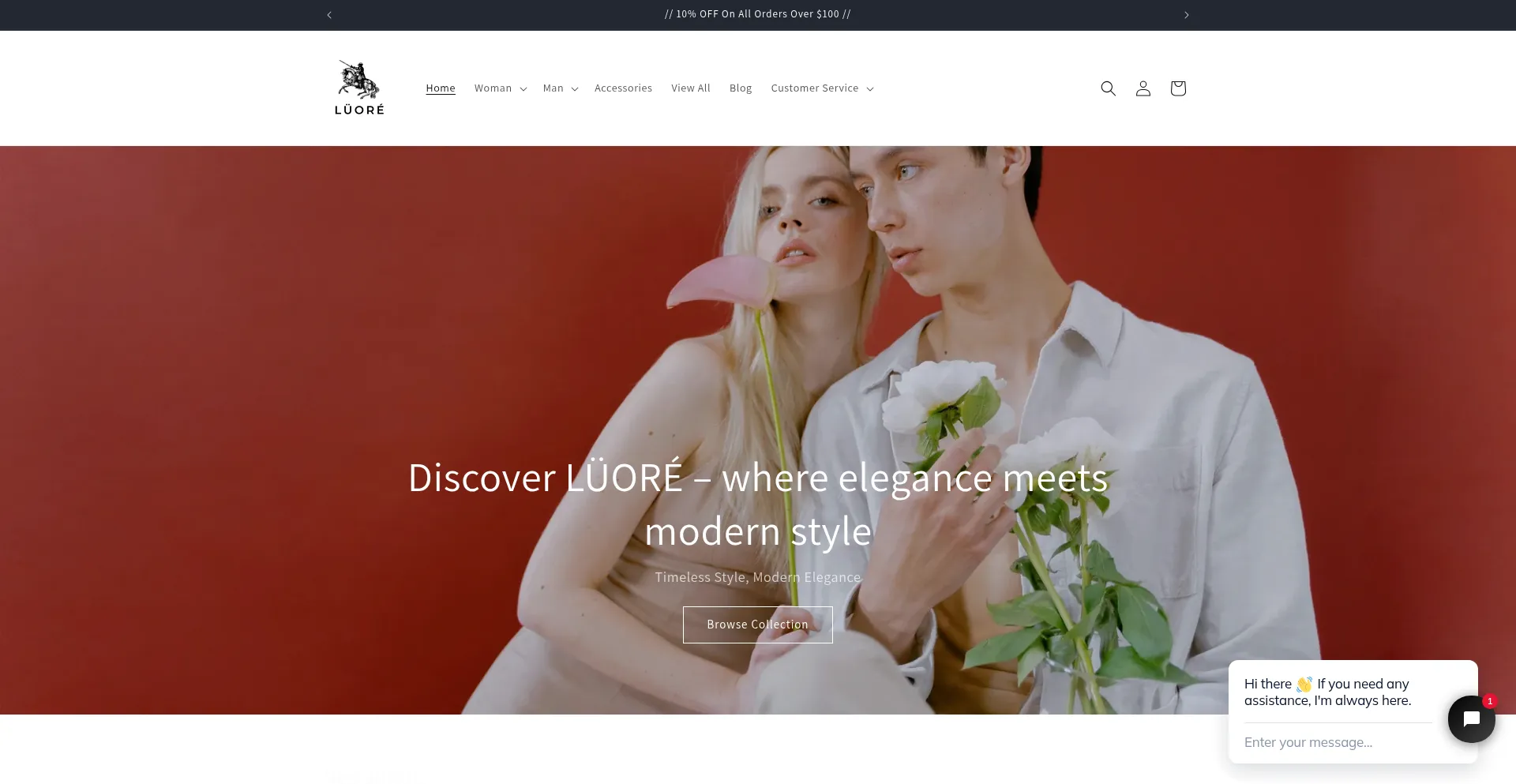Navigate to Accessories

(x=623, y=88)
